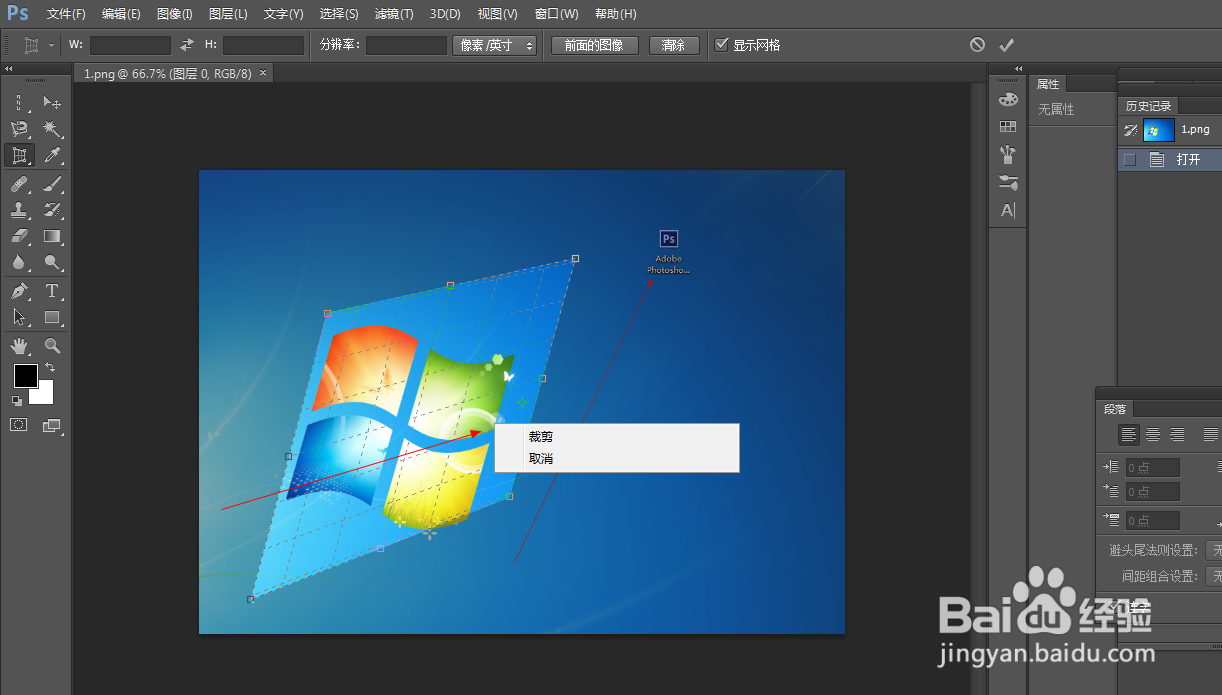Swap foreground and background colors
This screenshot has height=695, width=1222.
50,368
